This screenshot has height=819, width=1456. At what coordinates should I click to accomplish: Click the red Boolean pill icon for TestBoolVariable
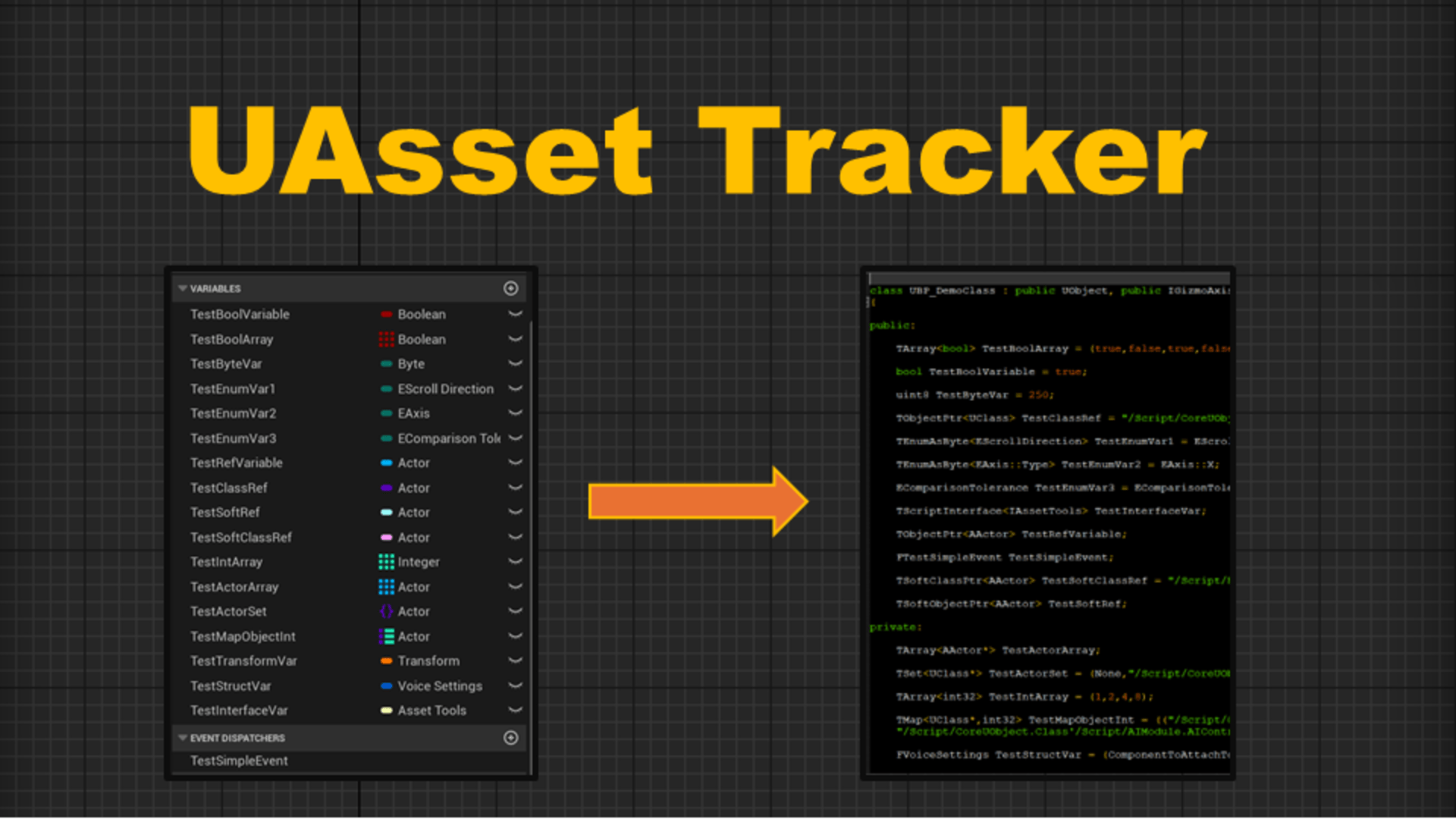386,314
